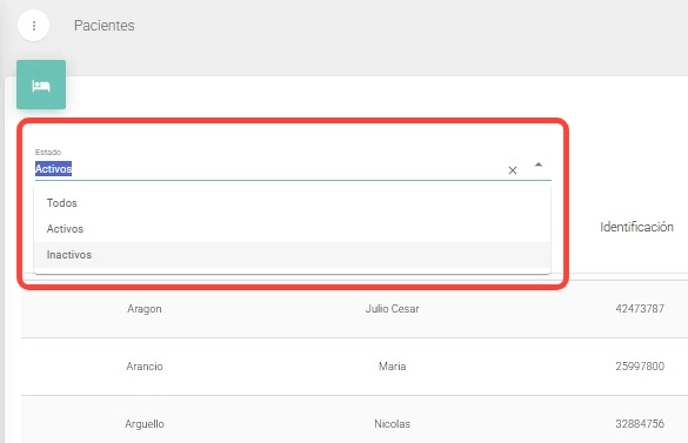Click identification number 32884756
688x443 pixels.
(x=640, y=424)
